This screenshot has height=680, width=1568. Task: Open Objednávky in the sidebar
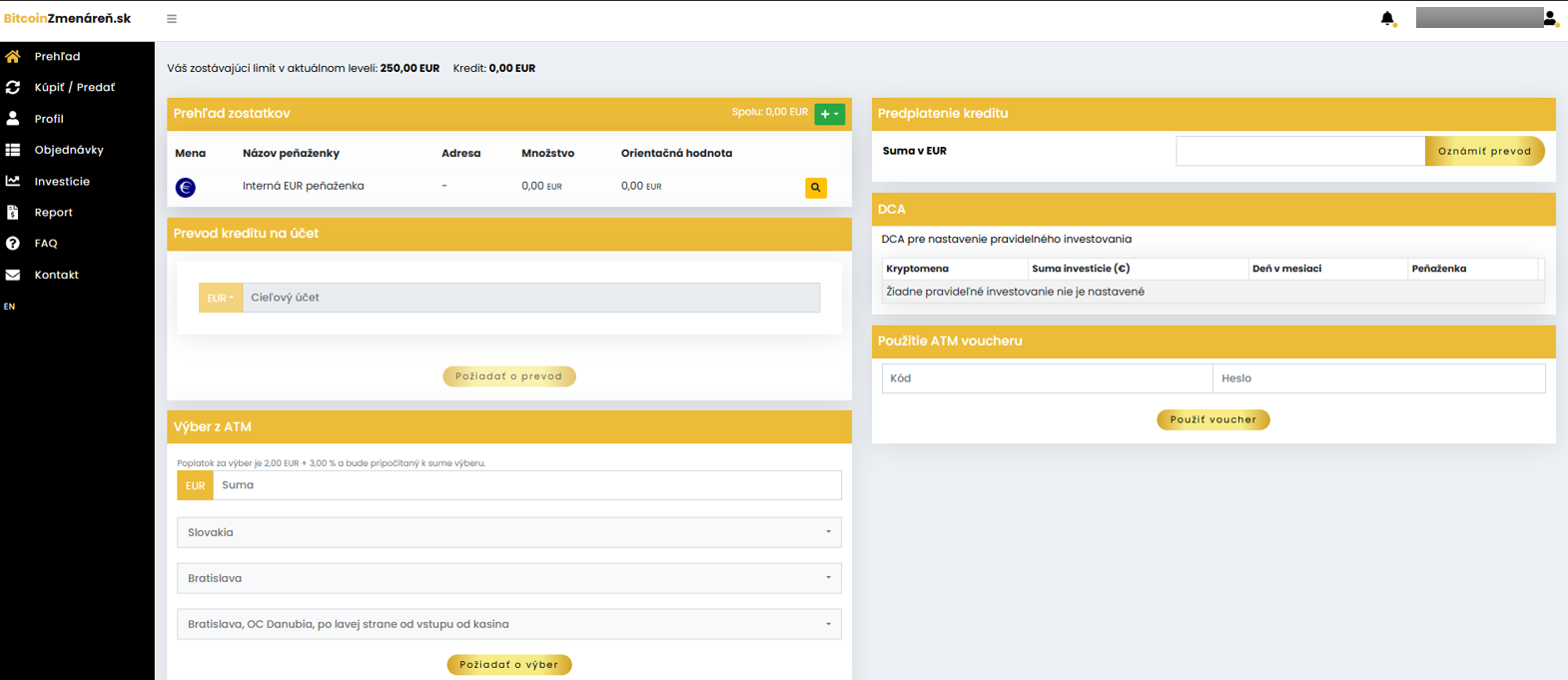(x=69, y=150)
